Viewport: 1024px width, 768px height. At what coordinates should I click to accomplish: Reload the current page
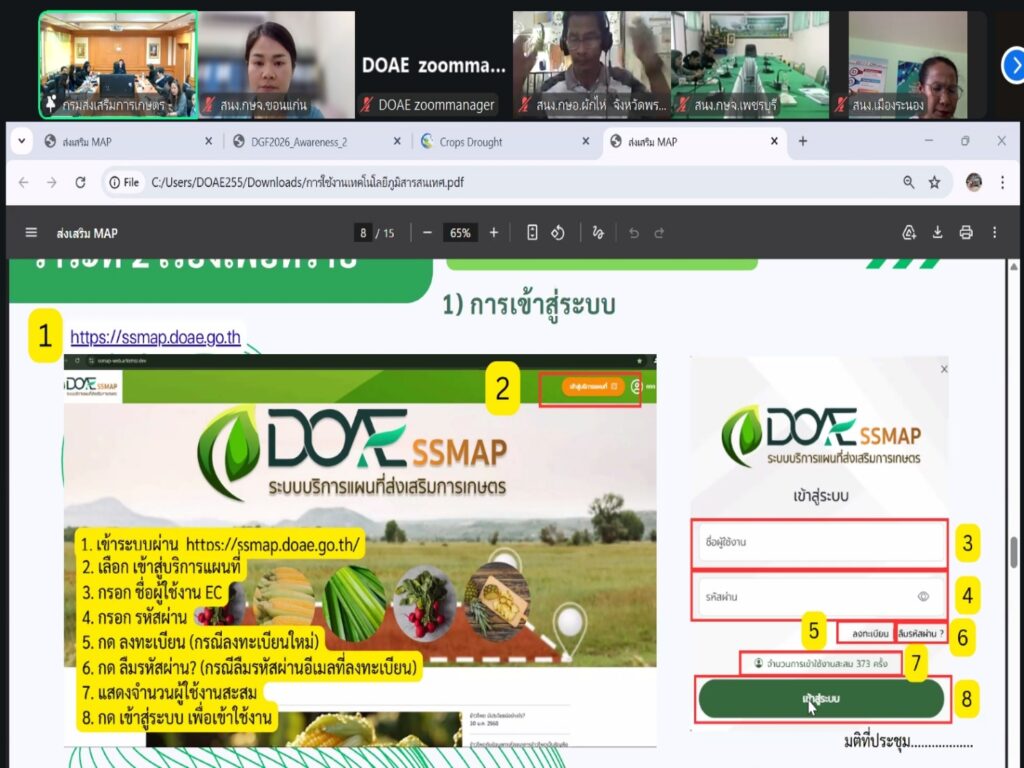80,182
